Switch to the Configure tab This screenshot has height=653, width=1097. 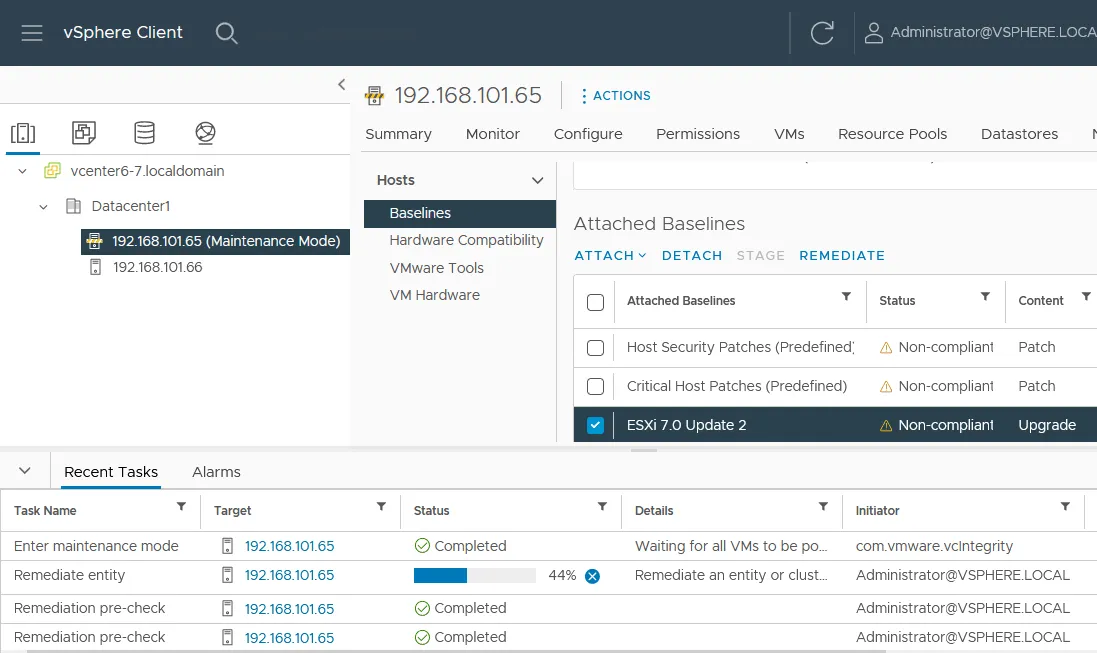(x=588, y=134)
